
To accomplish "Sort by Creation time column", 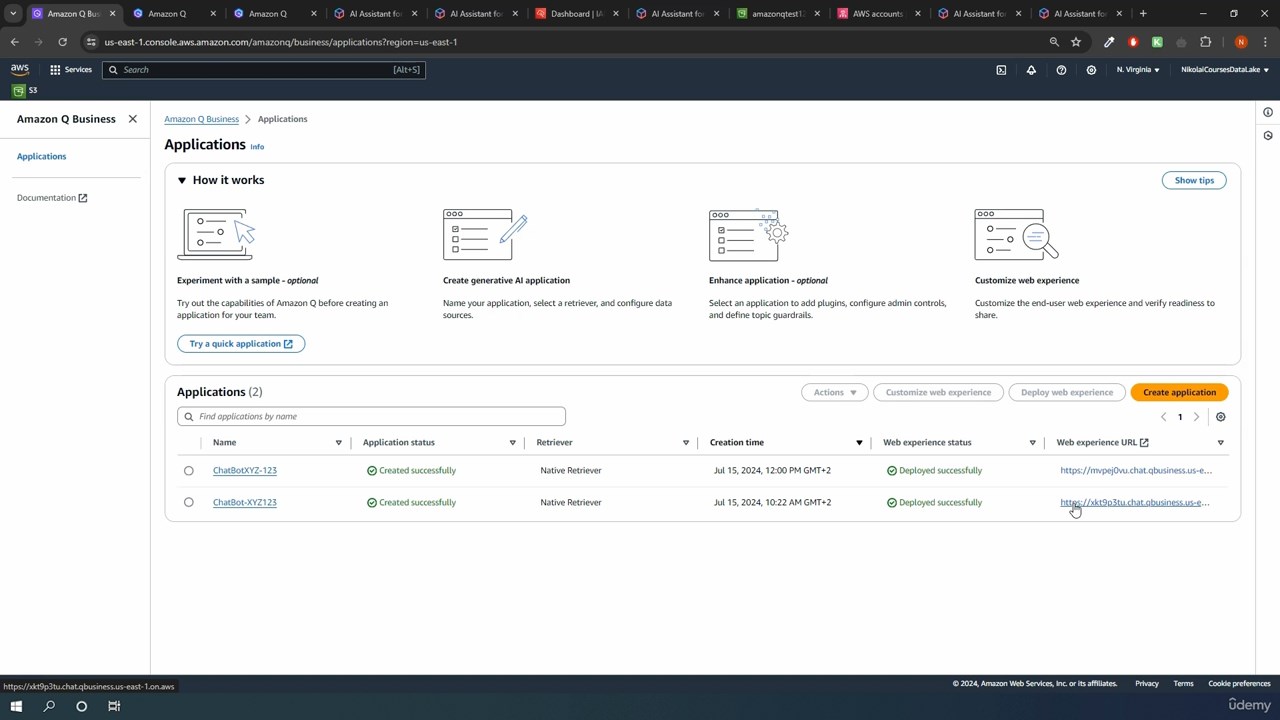I will coord(859,443).
